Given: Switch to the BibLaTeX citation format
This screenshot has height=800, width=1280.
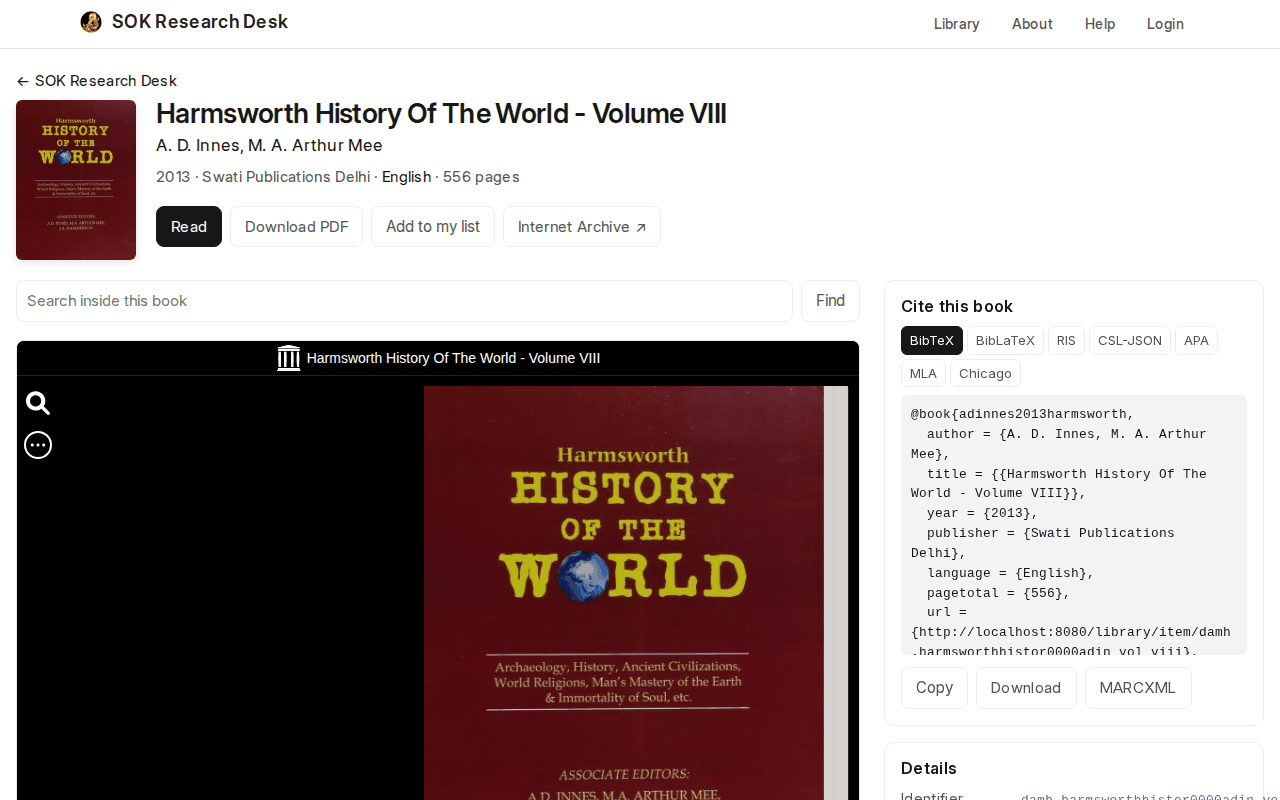Looking at the screenshot, I should click(x=1005, y=340).
